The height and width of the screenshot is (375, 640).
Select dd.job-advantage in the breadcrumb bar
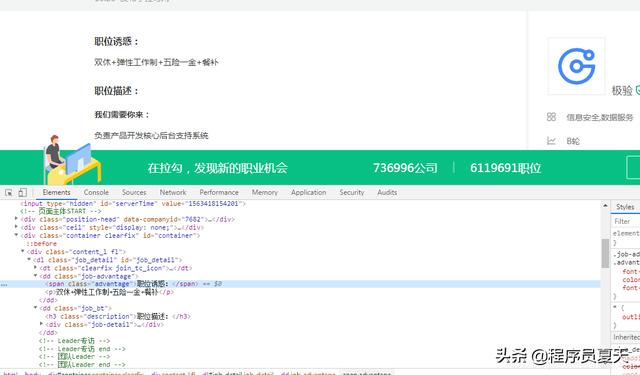click(308, 373)
